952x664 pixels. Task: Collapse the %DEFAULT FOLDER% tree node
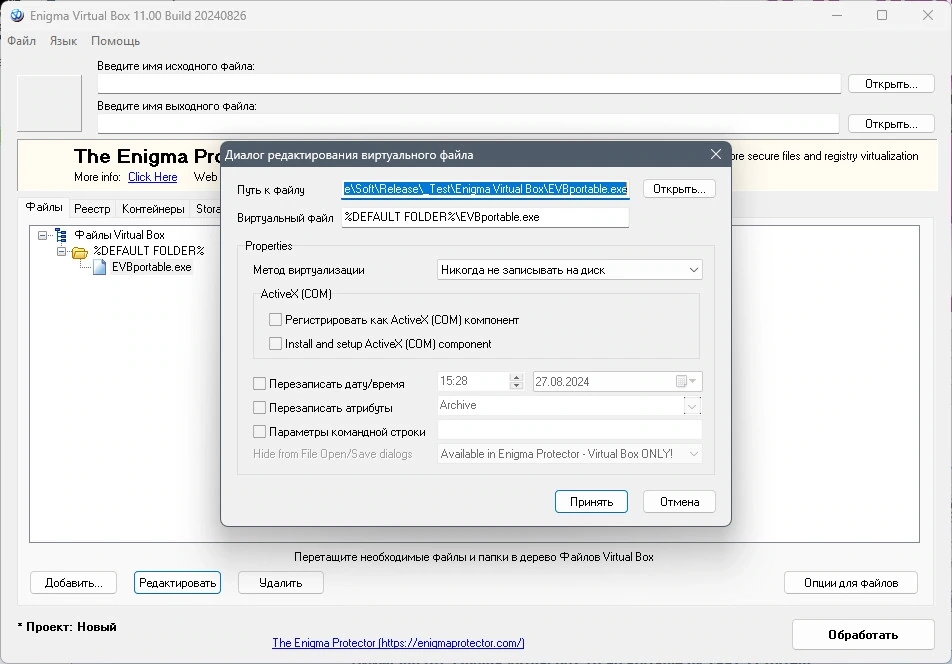coord(61,251)
